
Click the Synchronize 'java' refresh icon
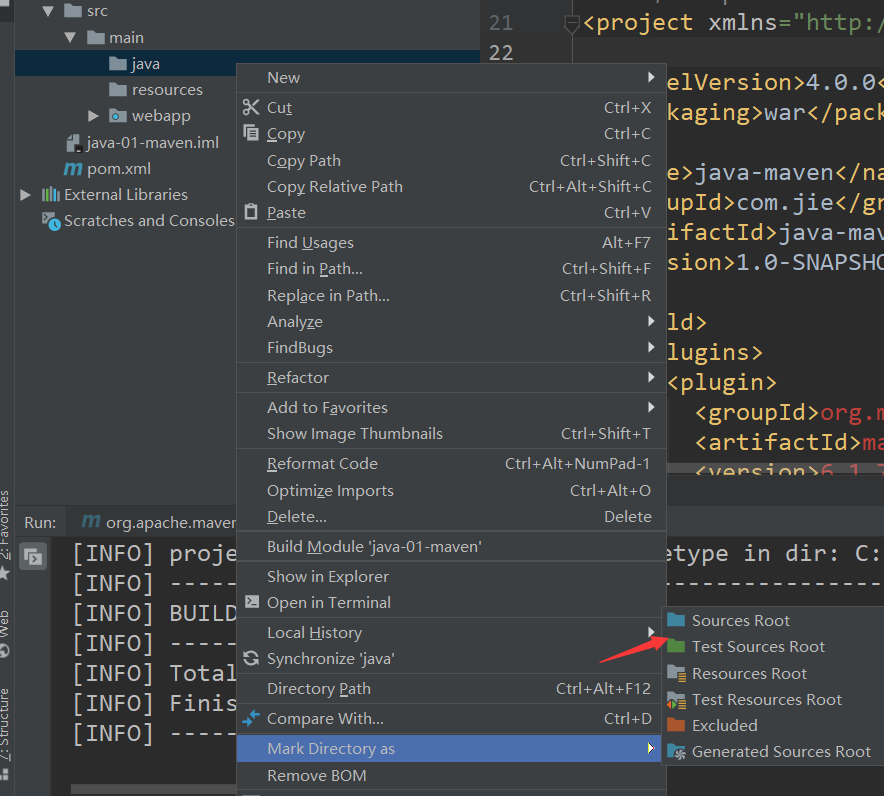coord(251,659)
